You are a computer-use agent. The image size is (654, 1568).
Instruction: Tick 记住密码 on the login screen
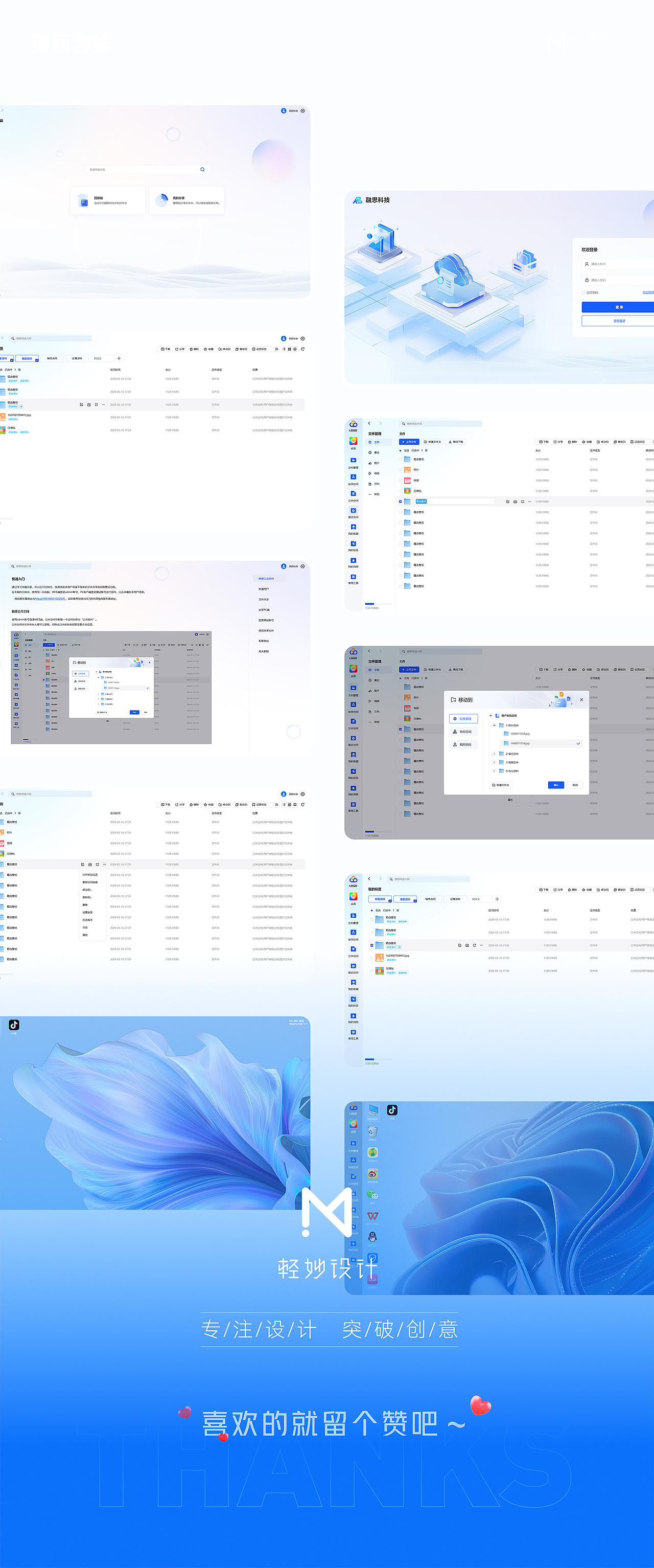pyautogui.click(x=583, y=293)
